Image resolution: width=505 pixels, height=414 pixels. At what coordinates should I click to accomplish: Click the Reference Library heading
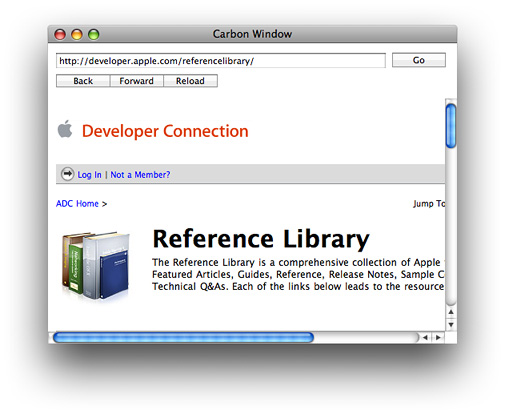point(261,239)
